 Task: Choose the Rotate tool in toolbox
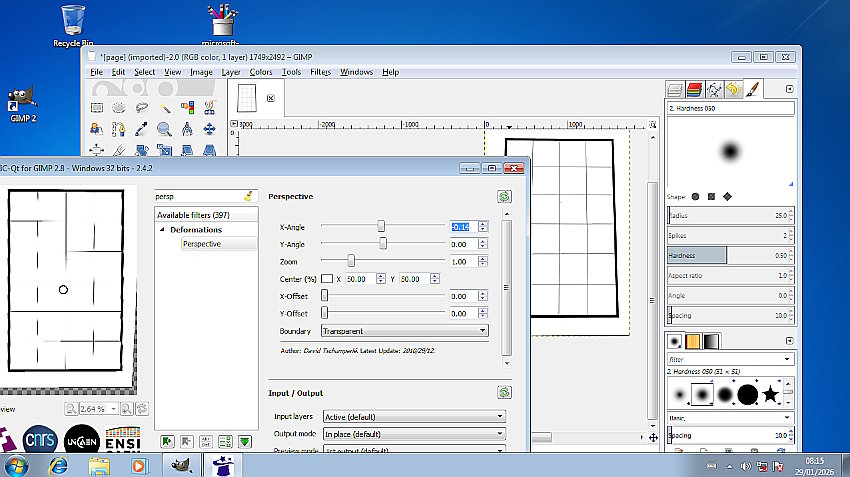pos(141,150)
